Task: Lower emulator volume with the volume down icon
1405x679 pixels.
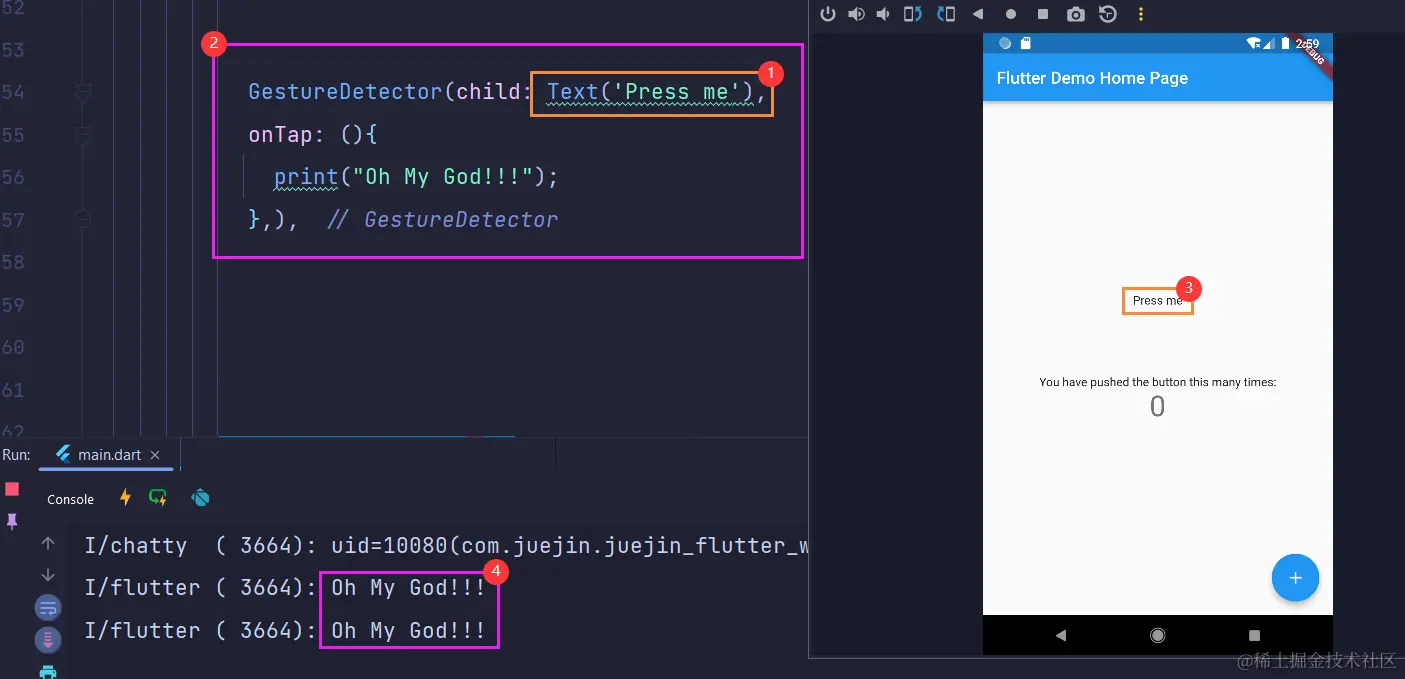Action: (x=883, y=14)
